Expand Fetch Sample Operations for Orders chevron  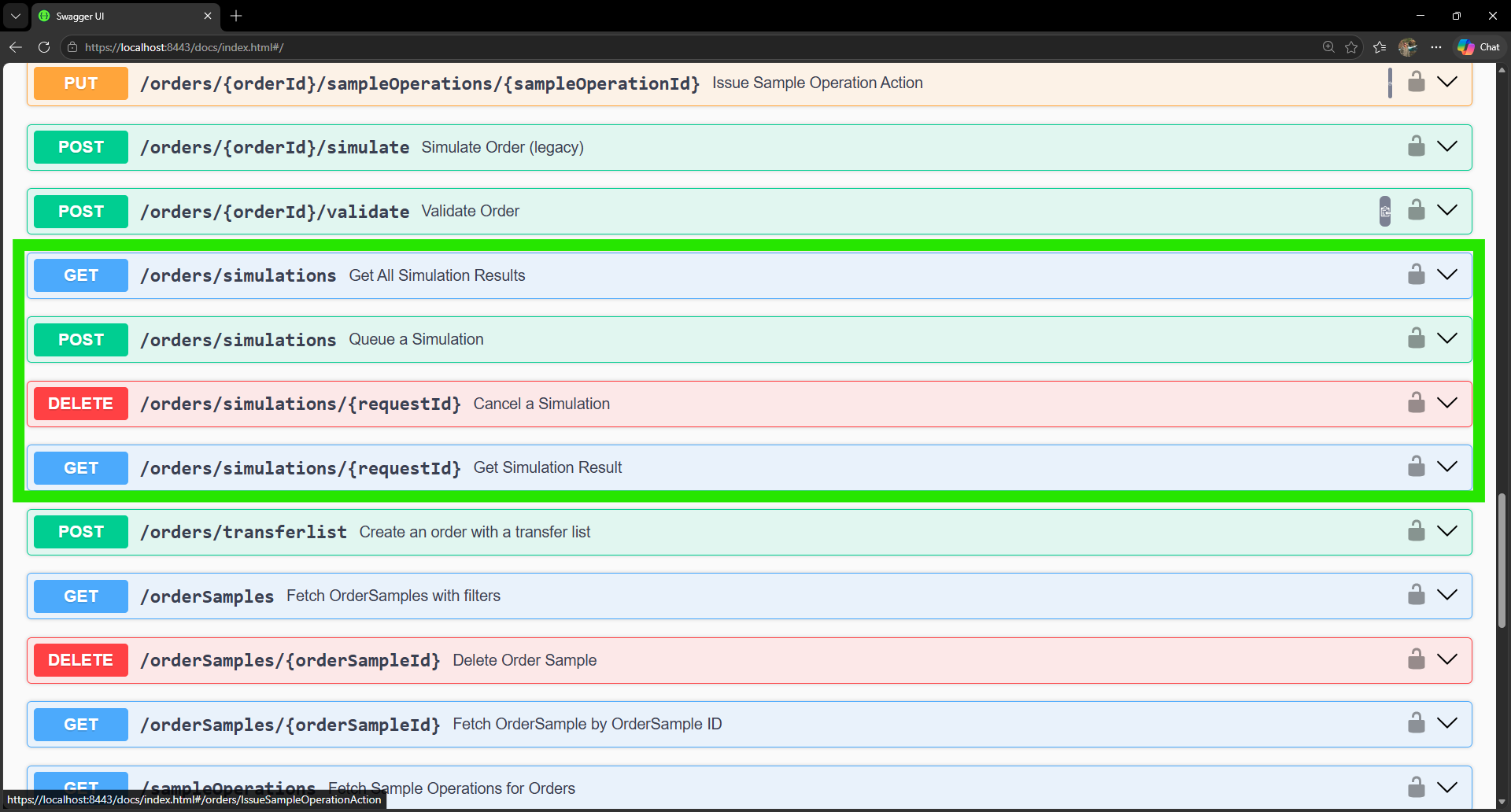pos(1447,788)
